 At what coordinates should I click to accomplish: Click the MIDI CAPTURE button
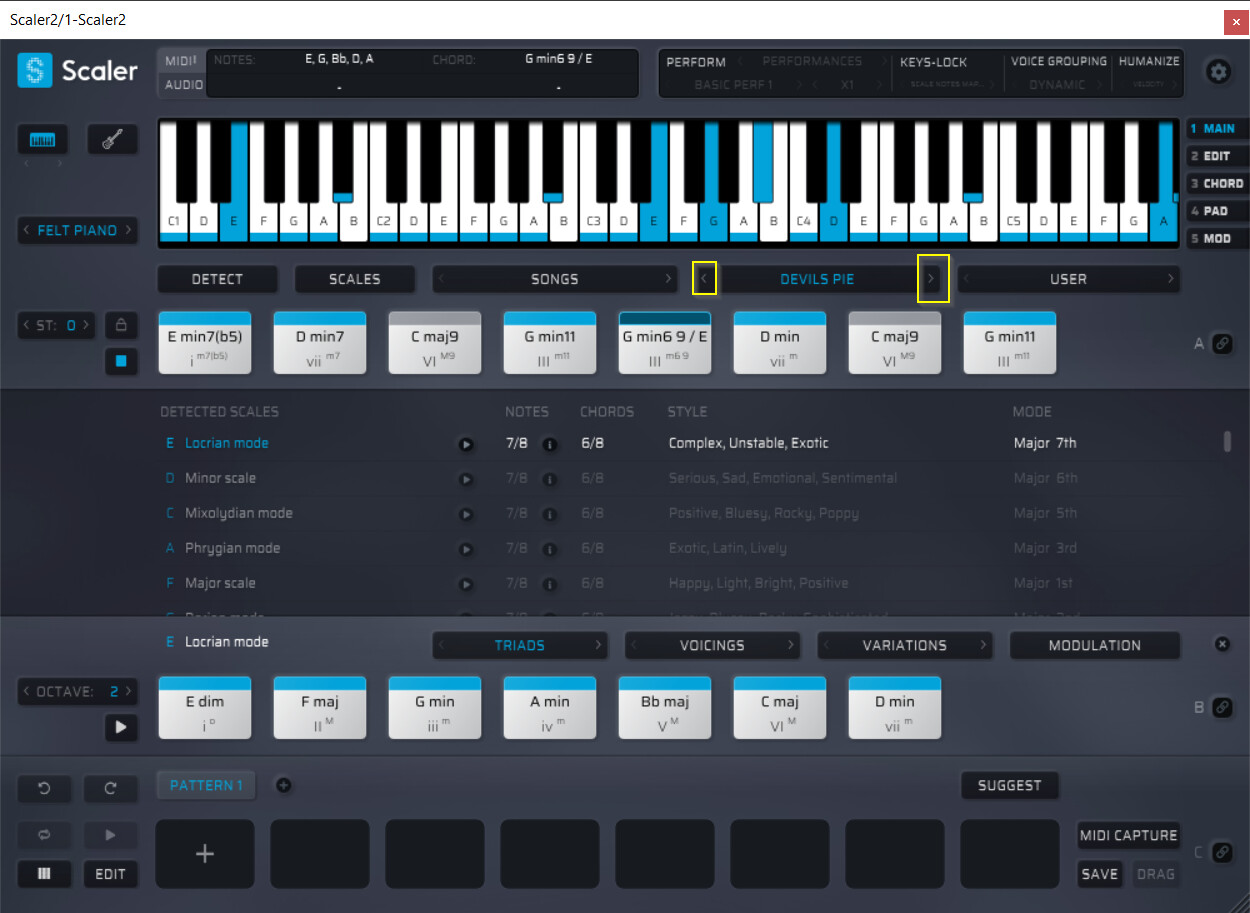tap(1129, 835)
